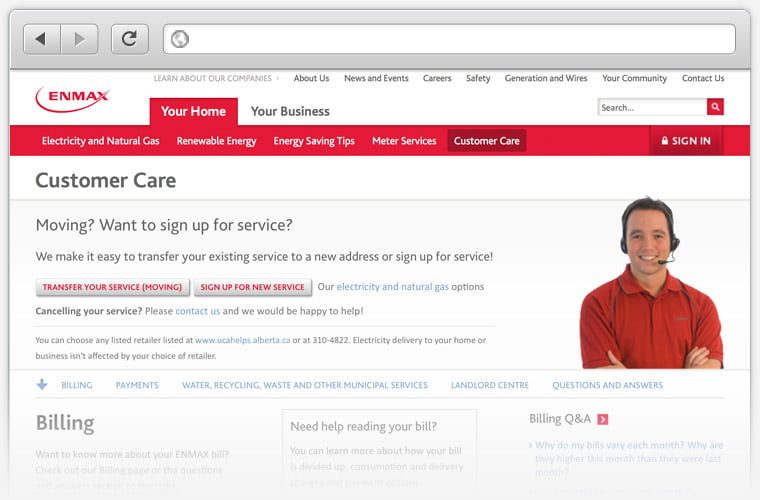Screen dimensions: 760x500
Task: Jump to Payments section anchor
Action: (x=137, y=385)
